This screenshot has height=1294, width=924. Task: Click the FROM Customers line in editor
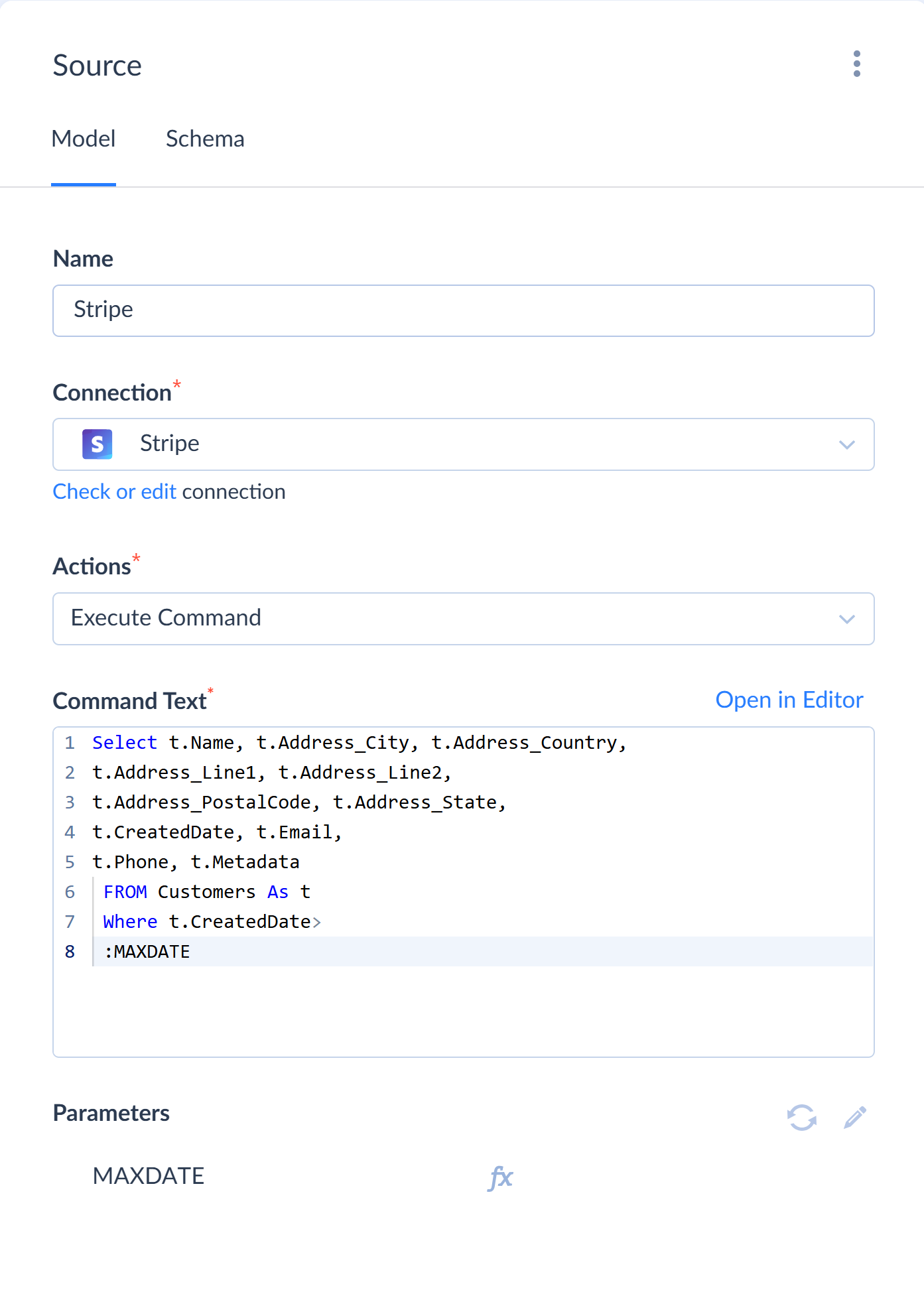206,892
